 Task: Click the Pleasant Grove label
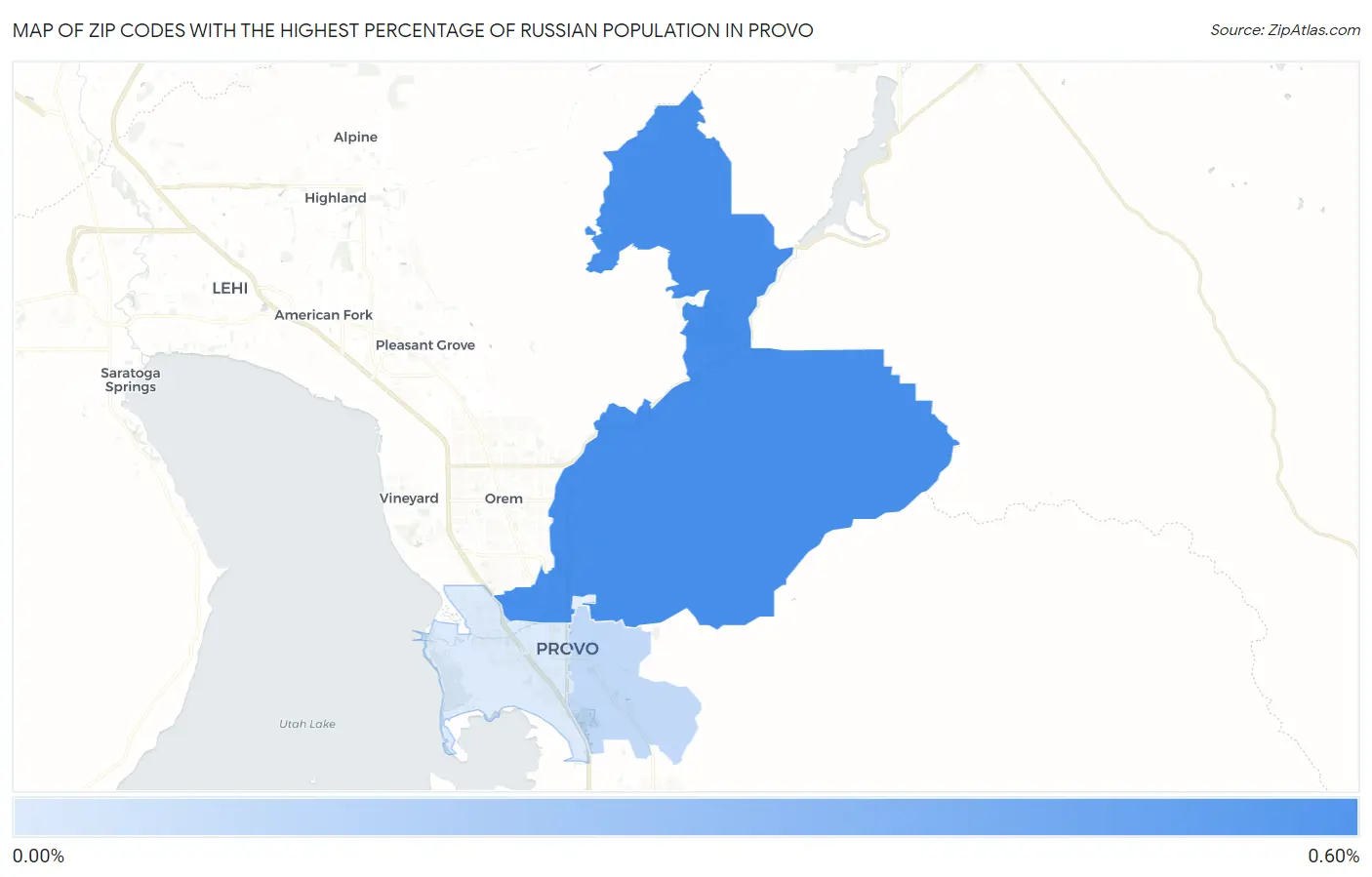point(424,345)
